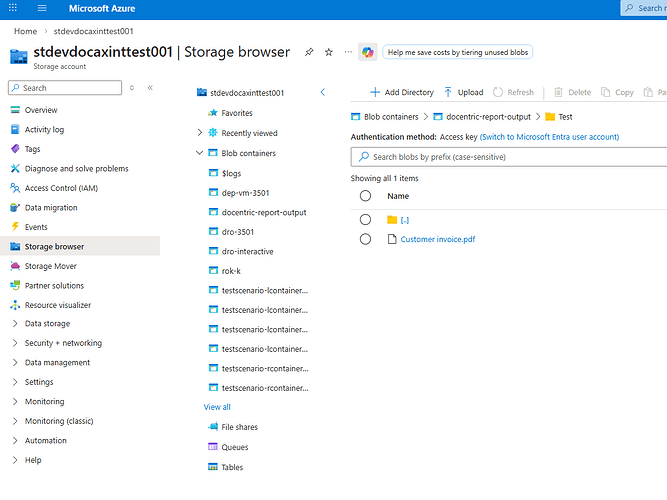Screen dimensions: 667x500
Task: Click the Upload button
Action: [464, 92]
